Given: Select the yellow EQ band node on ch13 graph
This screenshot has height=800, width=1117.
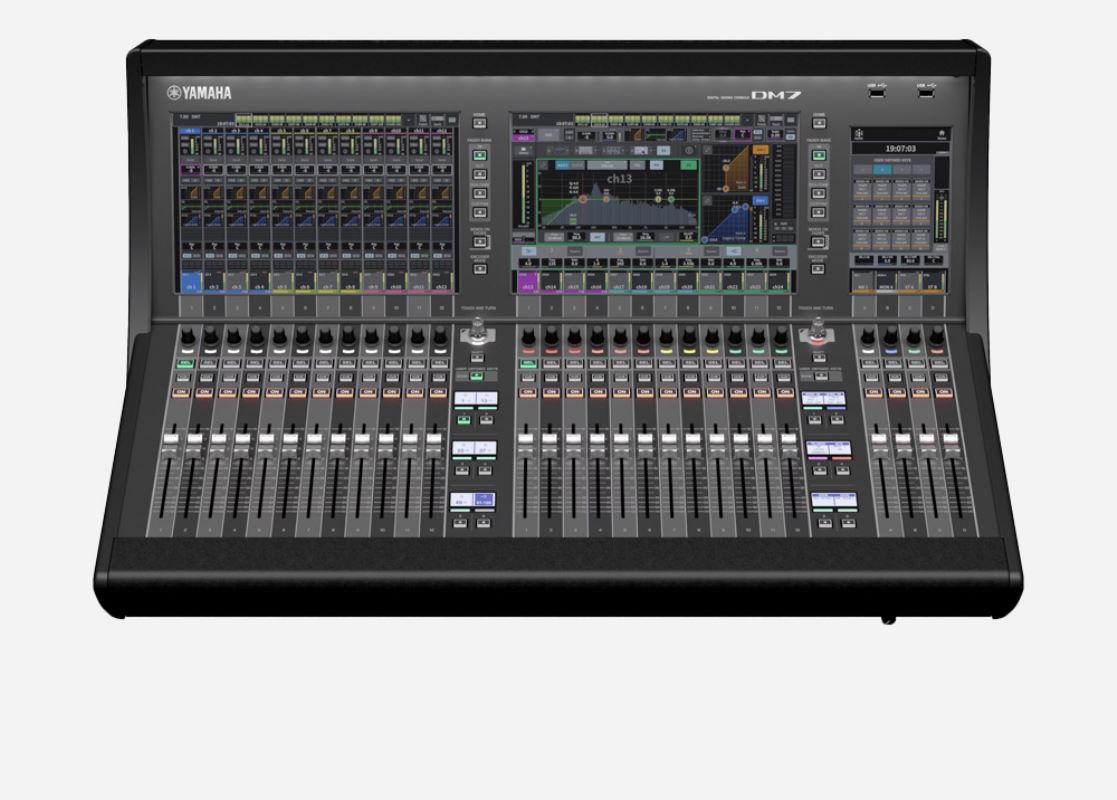Looking at the screenshot, I should (x=658, y=200).
